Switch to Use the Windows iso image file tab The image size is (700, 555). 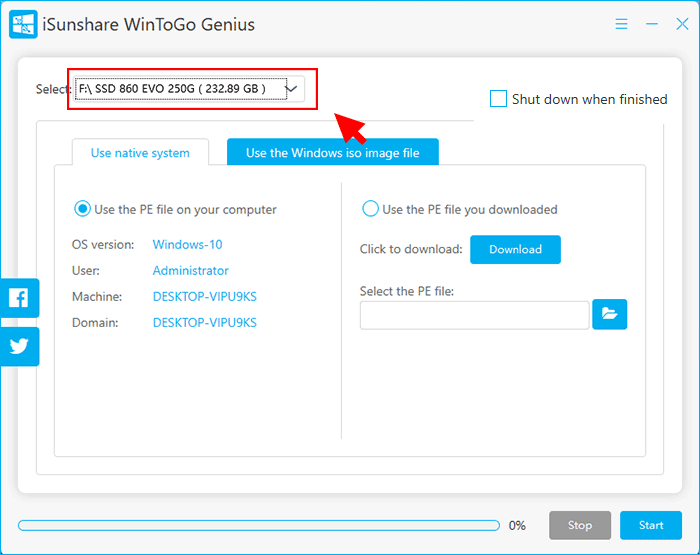[333, 152]
